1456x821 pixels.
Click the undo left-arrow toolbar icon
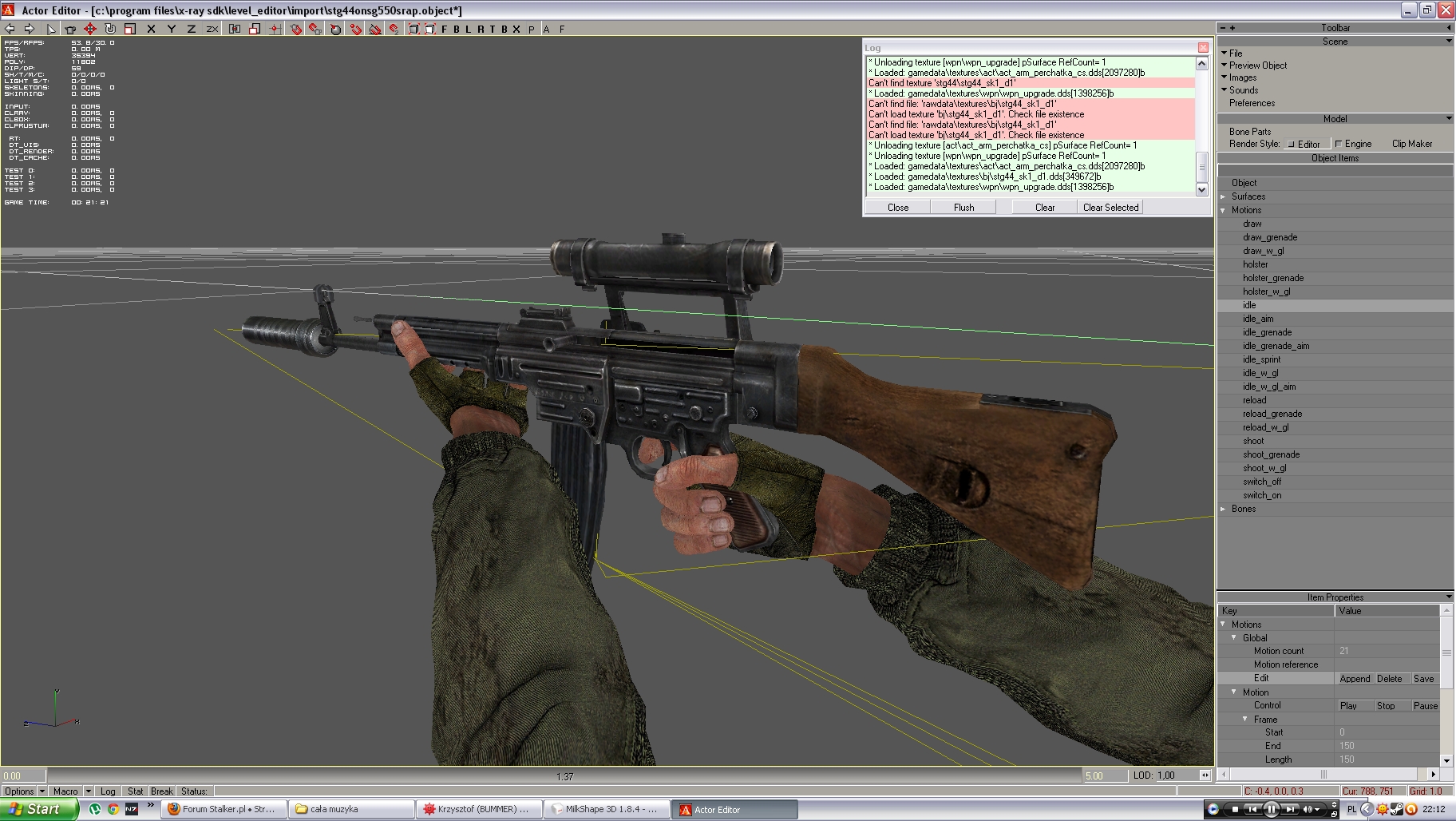pos(10,29)
